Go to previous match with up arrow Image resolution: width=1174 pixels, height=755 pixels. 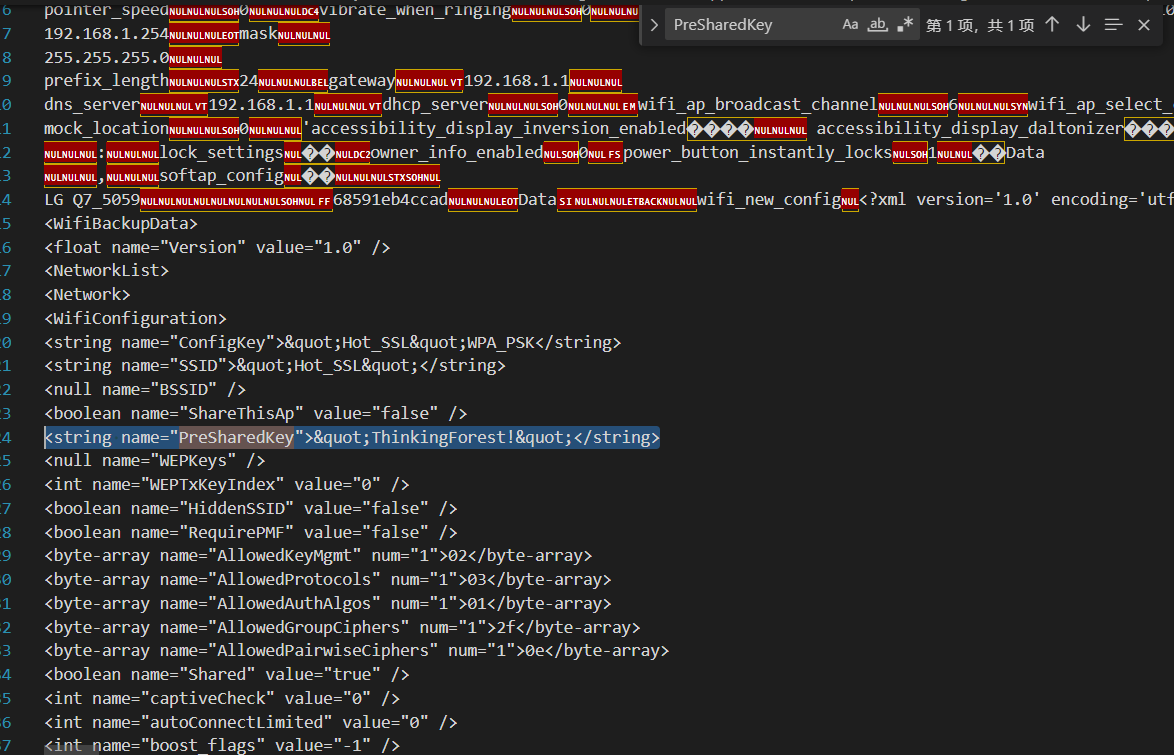1052,25
